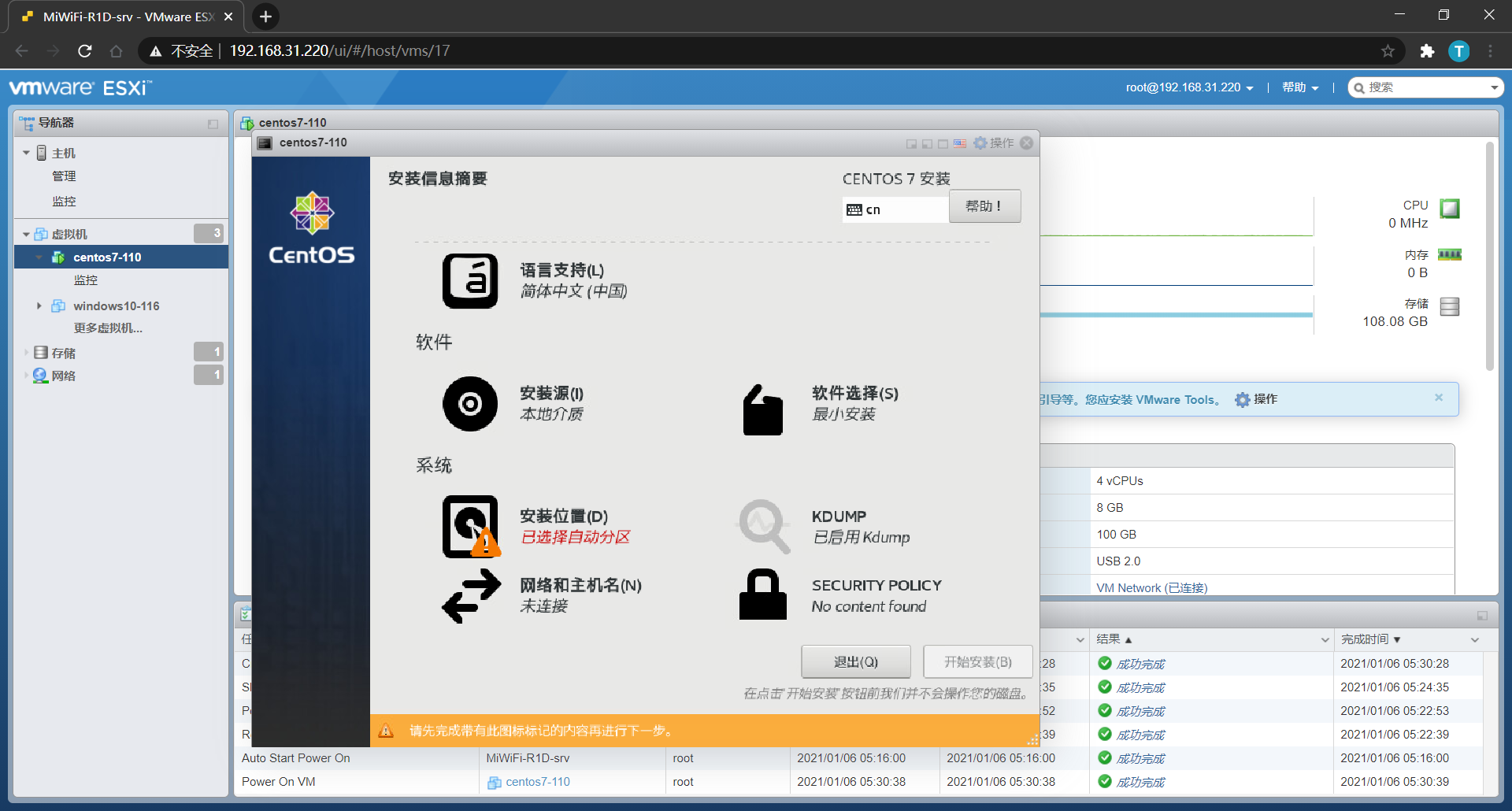This screenshot has height=811, width=1512.
Task: Open the browser extensions puzzle icon
Action: pos(1427,51)
